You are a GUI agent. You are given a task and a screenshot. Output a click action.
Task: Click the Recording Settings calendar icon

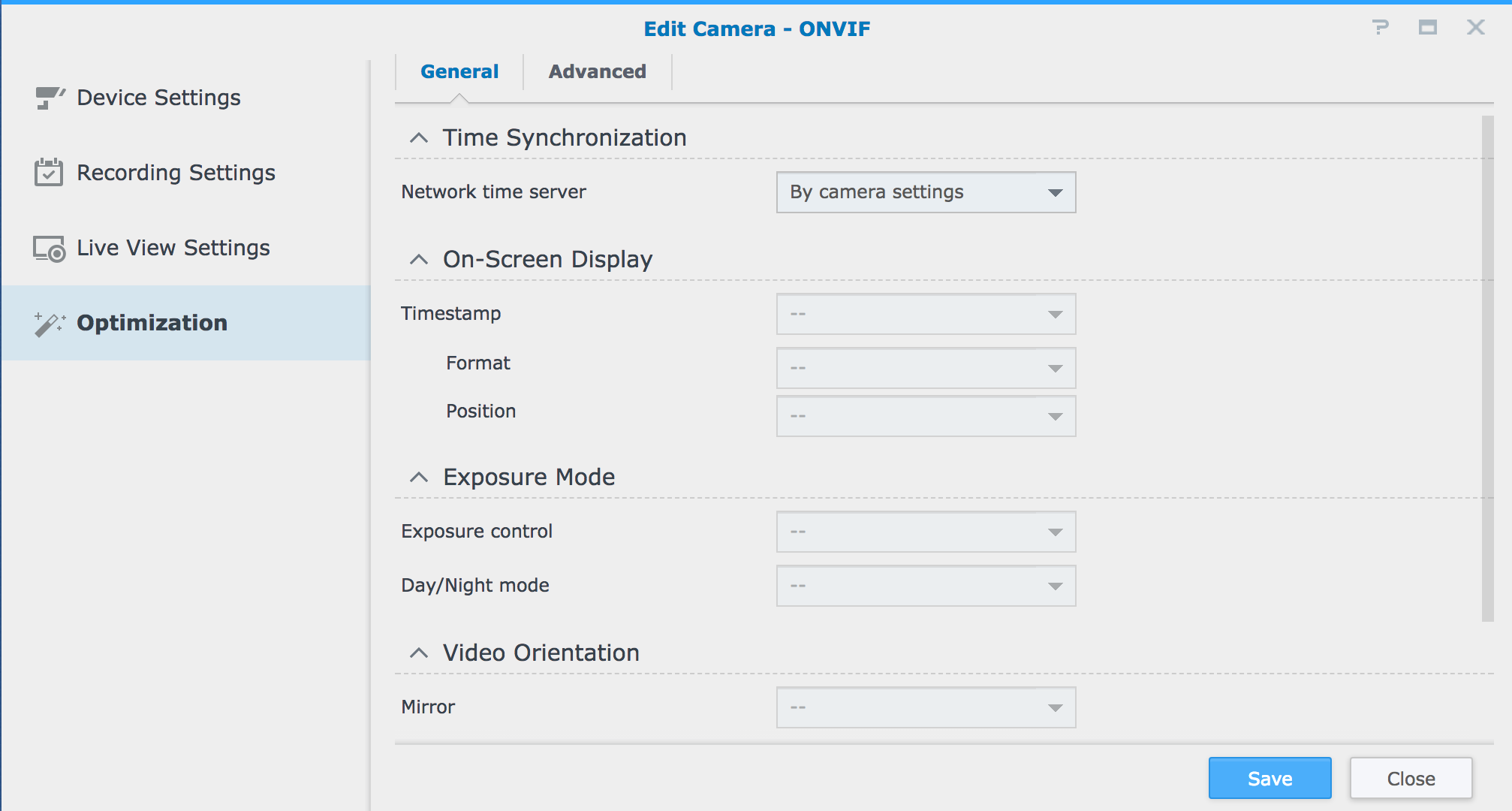click(49, 173)
